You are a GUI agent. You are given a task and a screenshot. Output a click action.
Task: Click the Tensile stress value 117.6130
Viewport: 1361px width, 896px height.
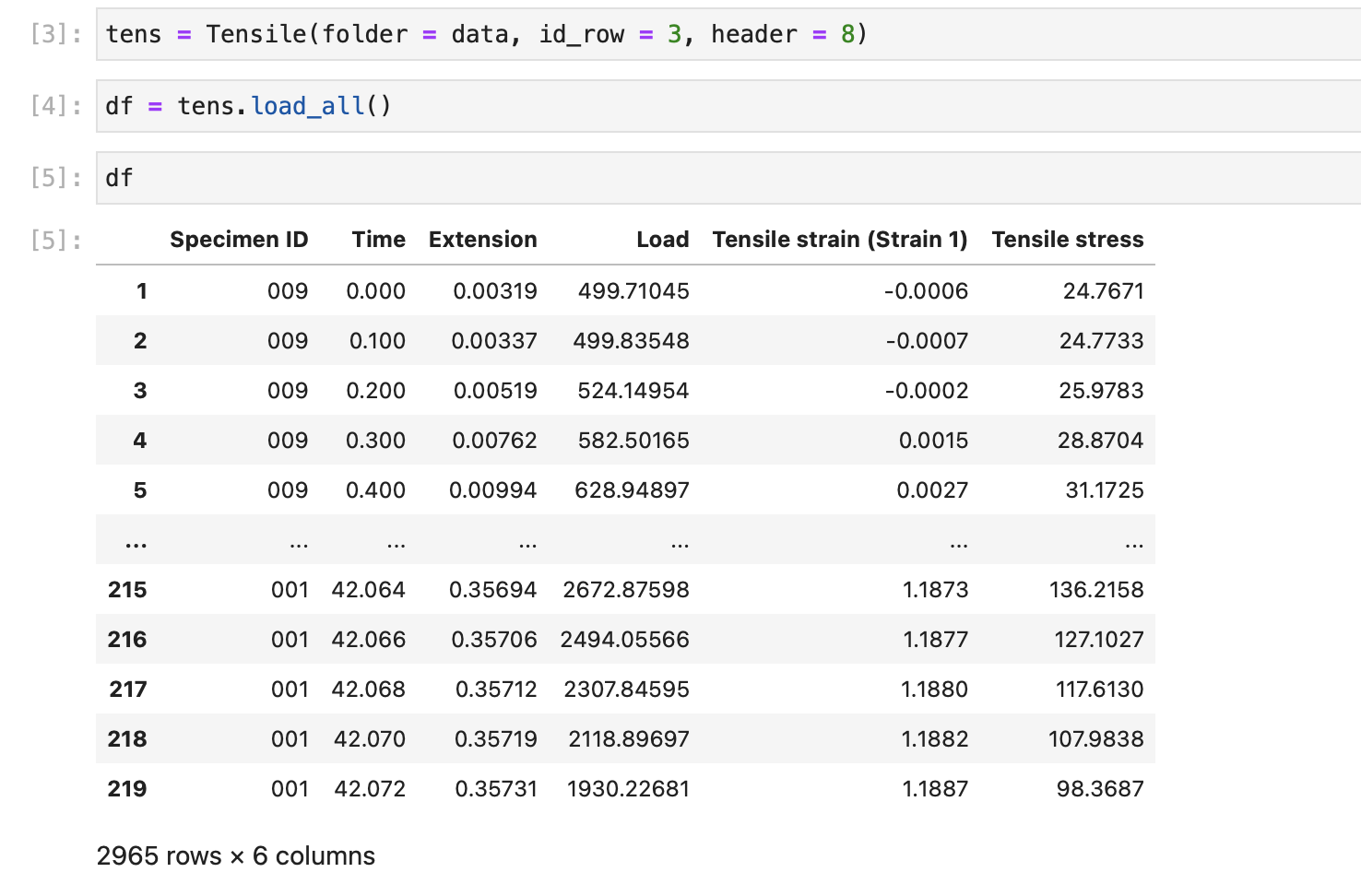click(1100, 690)
